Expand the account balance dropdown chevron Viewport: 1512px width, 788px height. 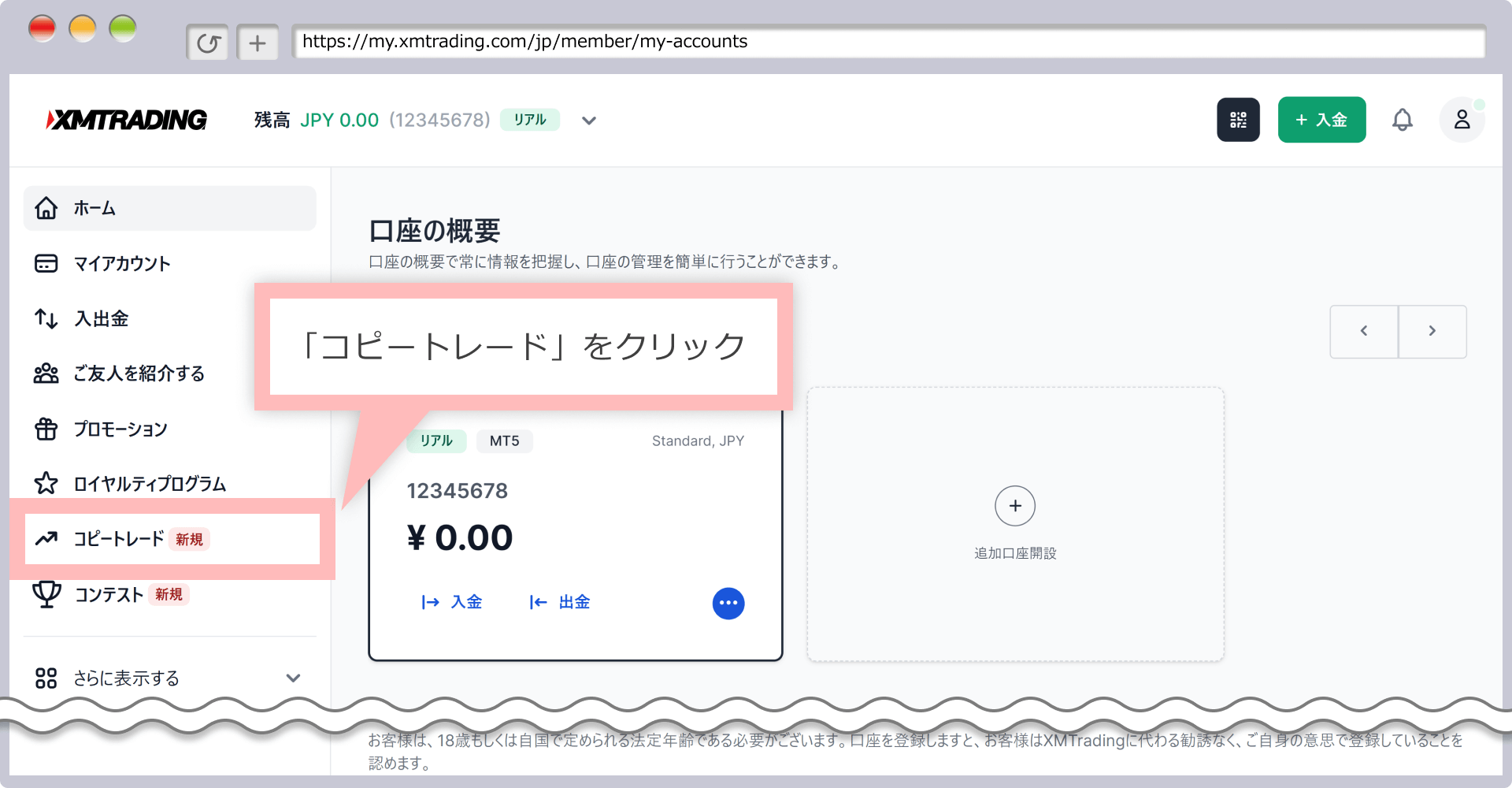[588, 121]
